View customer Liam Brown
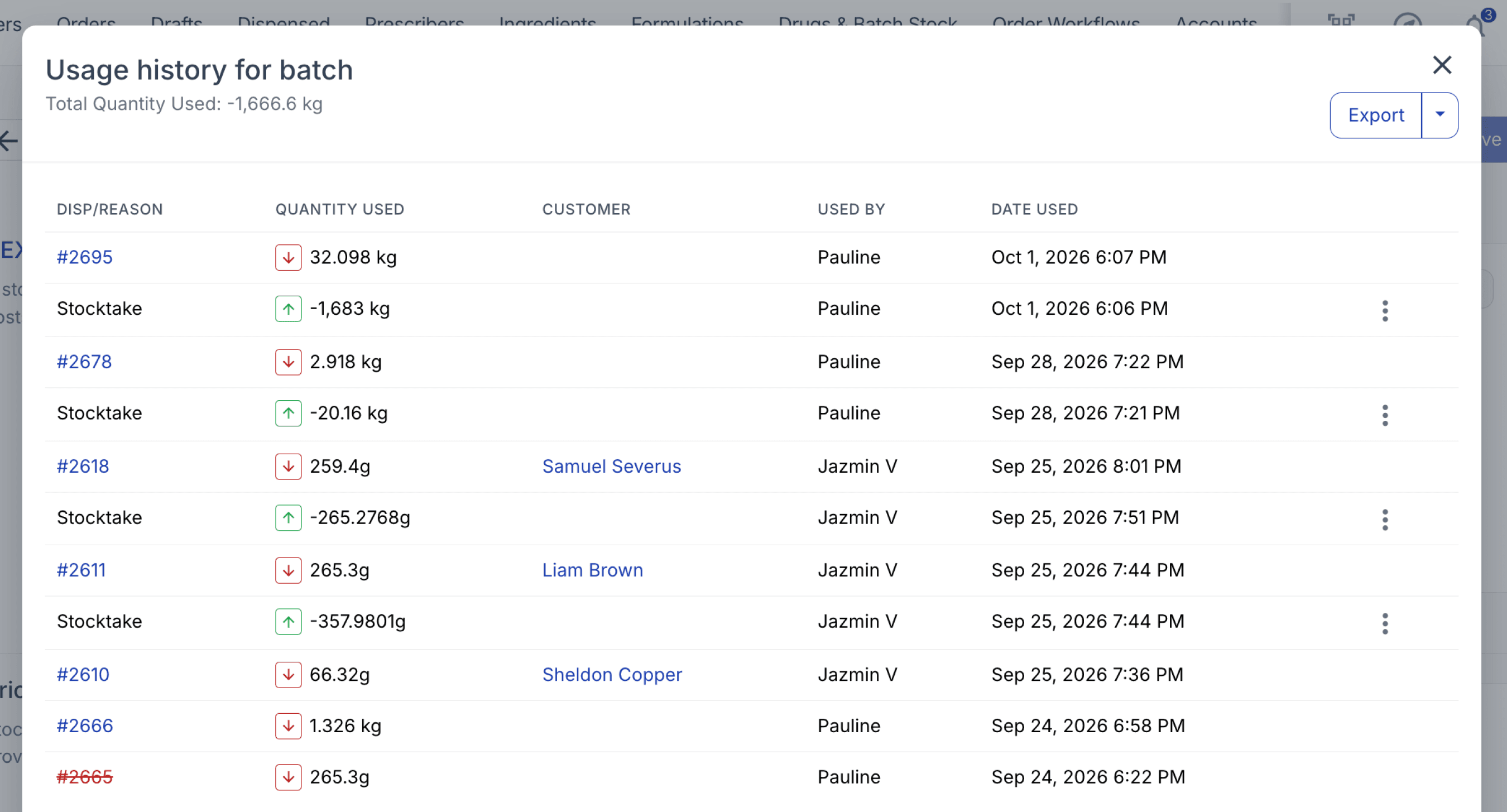This screenshot has height=812, width=1507. click(x=593, y=570)
